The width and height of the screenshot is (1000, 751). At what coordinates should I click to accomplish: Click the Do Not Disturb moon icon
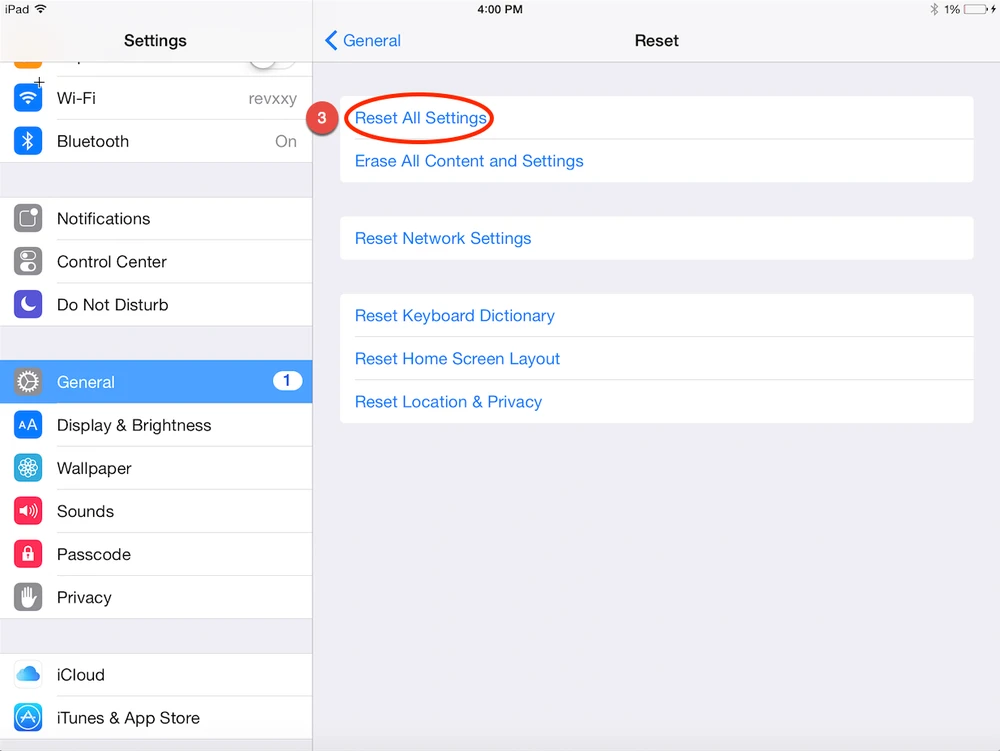point(27,304)
